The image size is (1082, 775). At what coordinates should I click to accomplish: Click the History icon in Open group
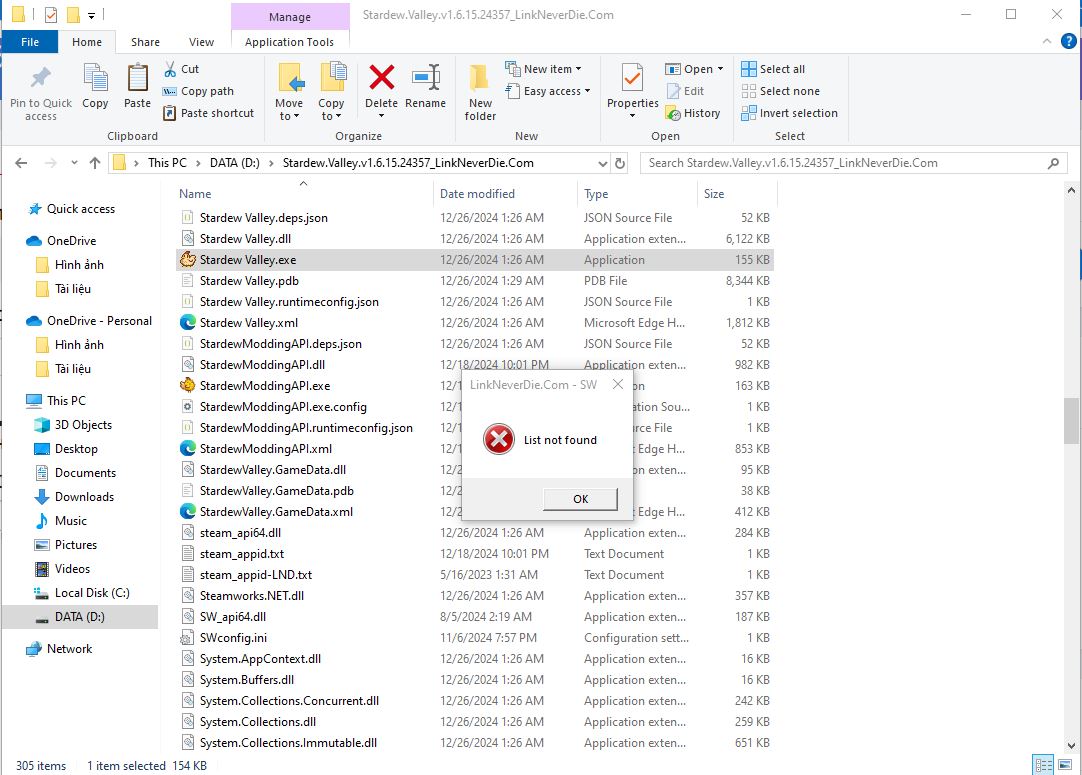[x=693, y=113]
